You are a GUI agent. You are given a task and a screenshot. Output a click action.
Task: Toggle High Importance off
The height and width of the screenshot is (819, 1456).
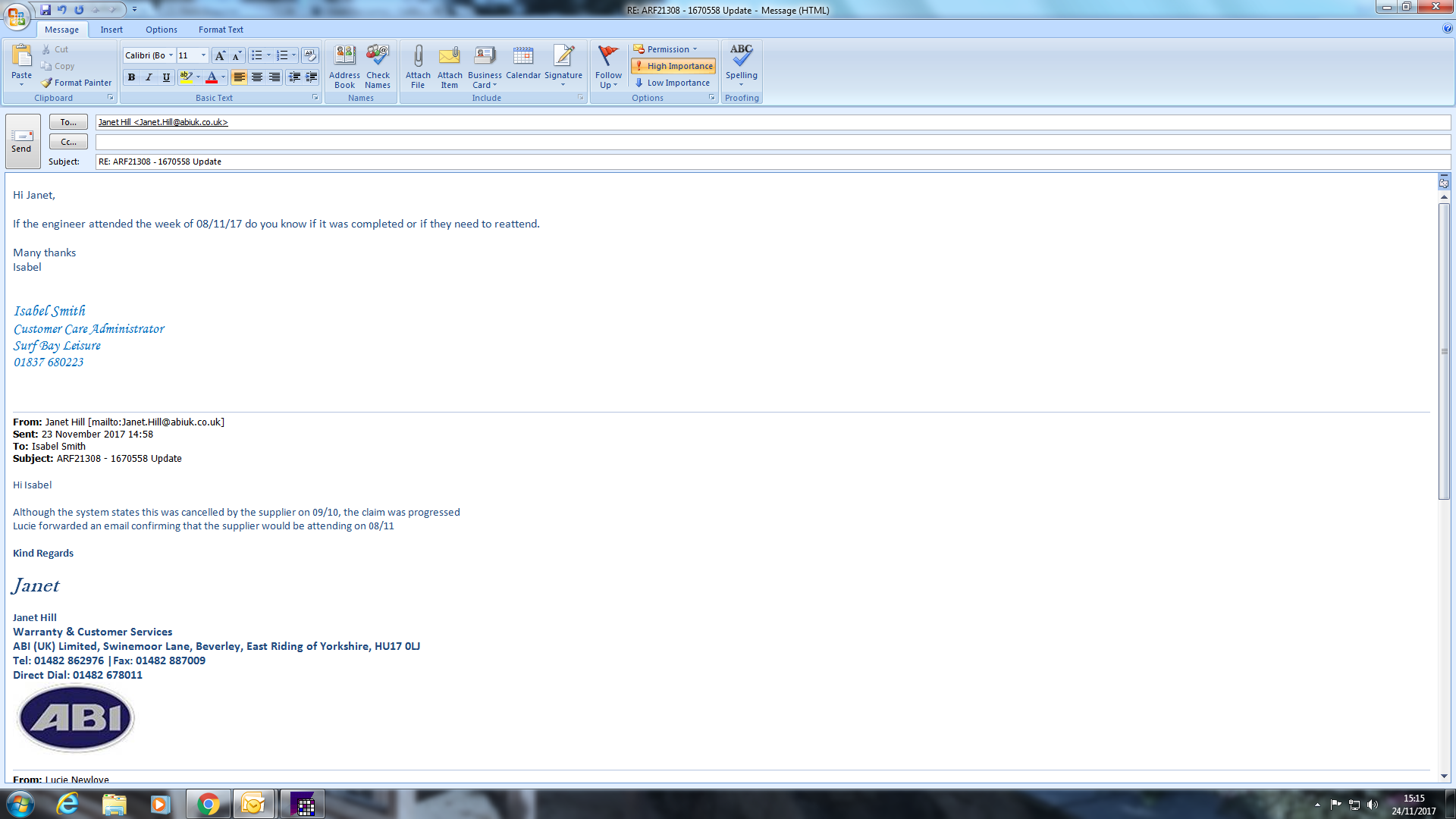pos(673,66)
